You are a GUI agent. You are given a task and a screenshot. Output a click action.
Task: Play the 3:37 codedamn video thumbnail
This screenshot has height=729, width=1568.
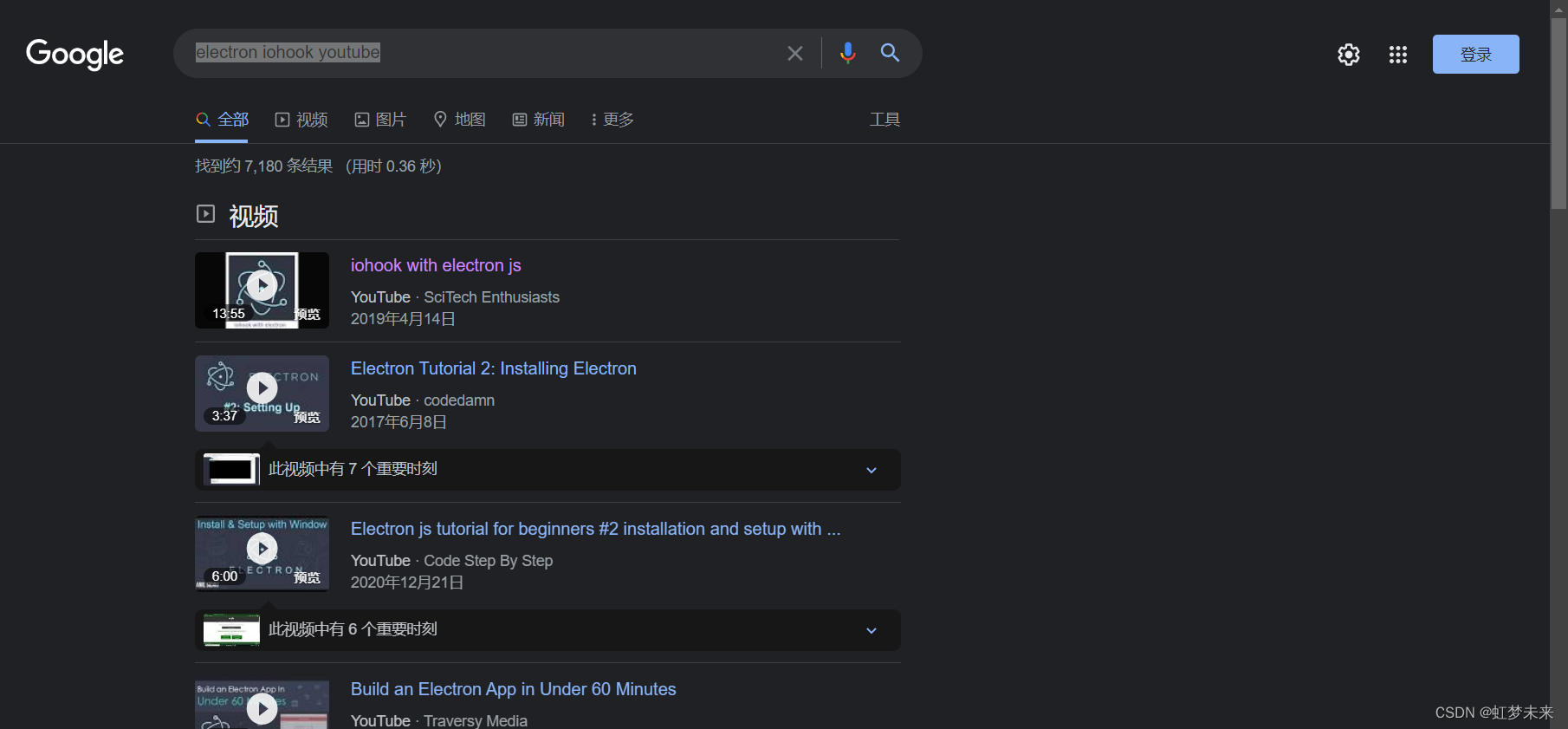point(262,394)
